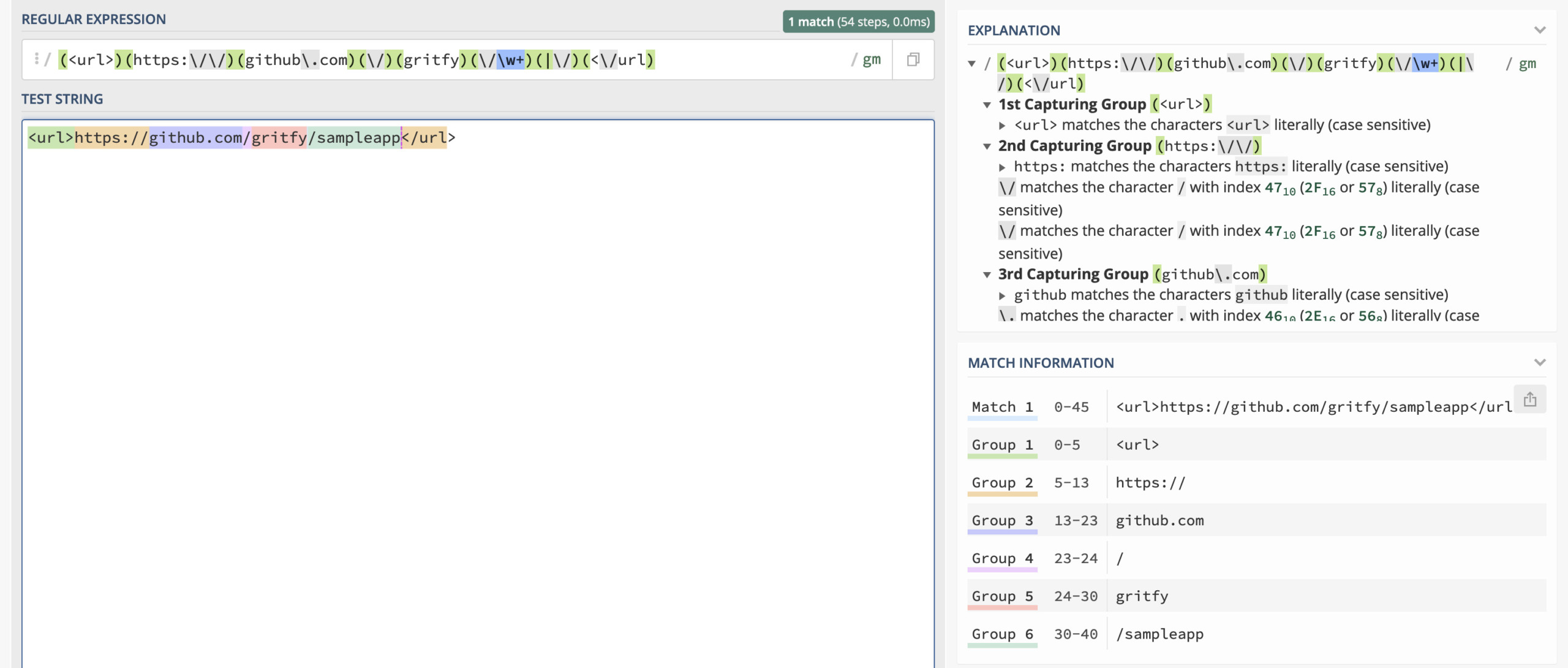The image size is (1568, 668).
Task: Click the Group 5 gritfy color label
Action: tap(1002, 596)
